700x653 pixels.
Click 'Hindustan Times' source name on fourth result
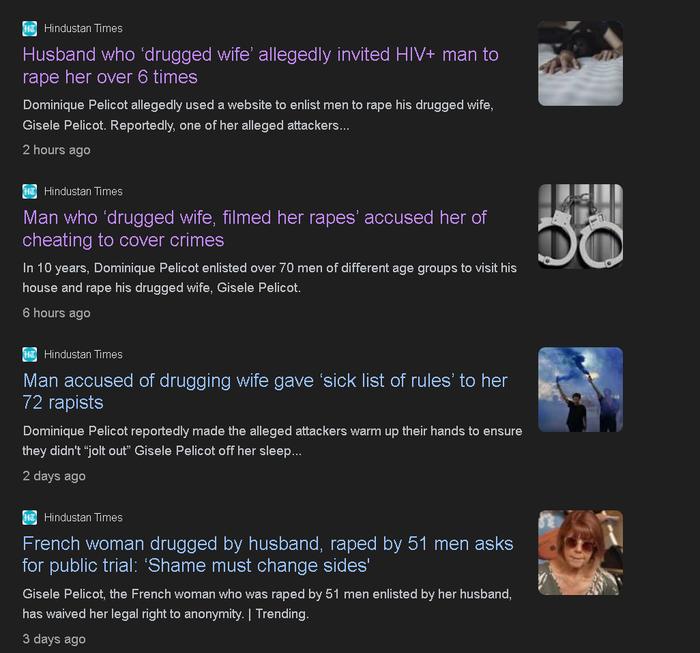tap(83, 517)
